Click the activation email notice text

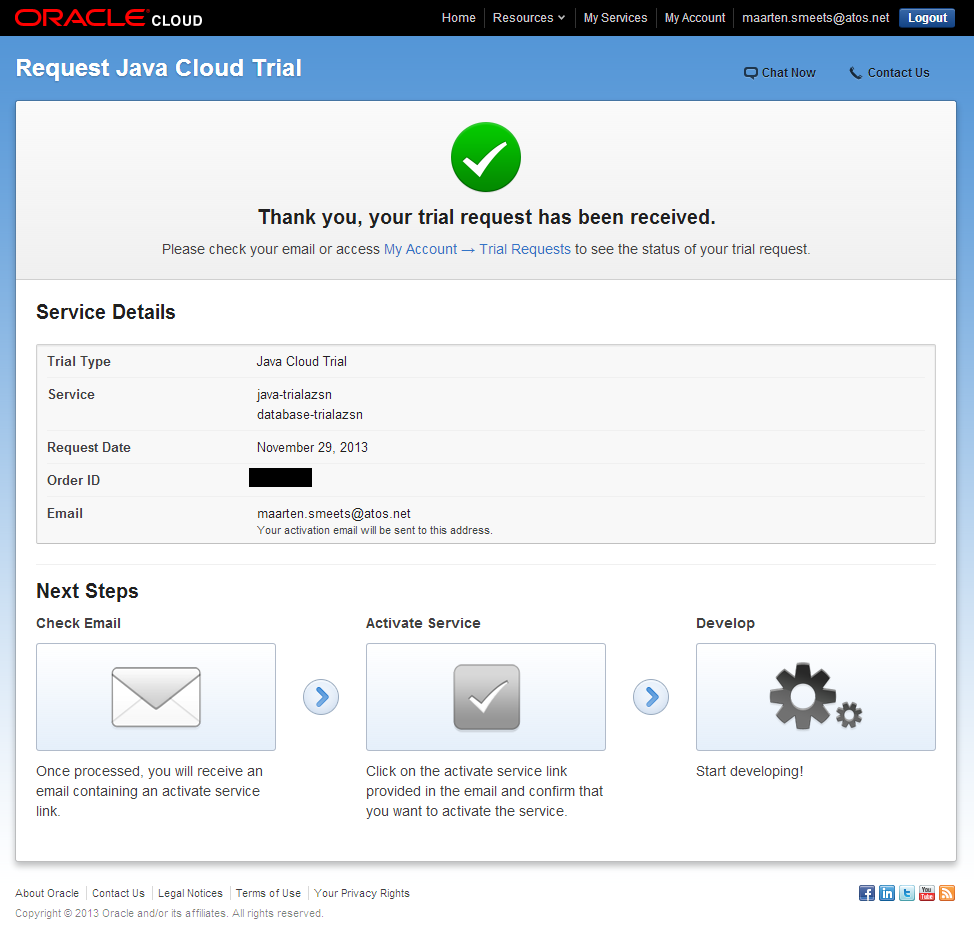click(x=375, y=530)
